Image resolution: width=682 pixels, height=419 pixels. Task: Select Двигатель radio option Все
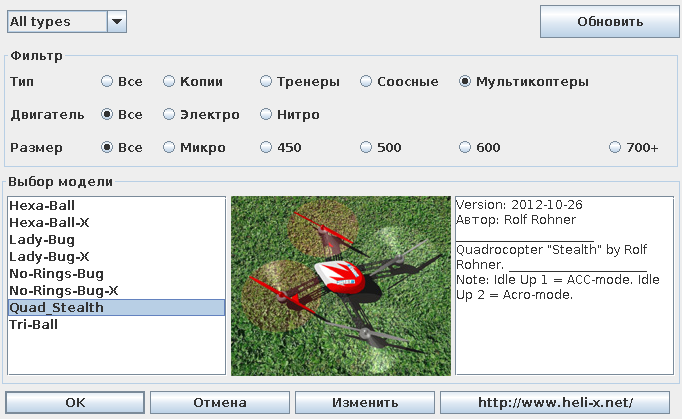107,114
